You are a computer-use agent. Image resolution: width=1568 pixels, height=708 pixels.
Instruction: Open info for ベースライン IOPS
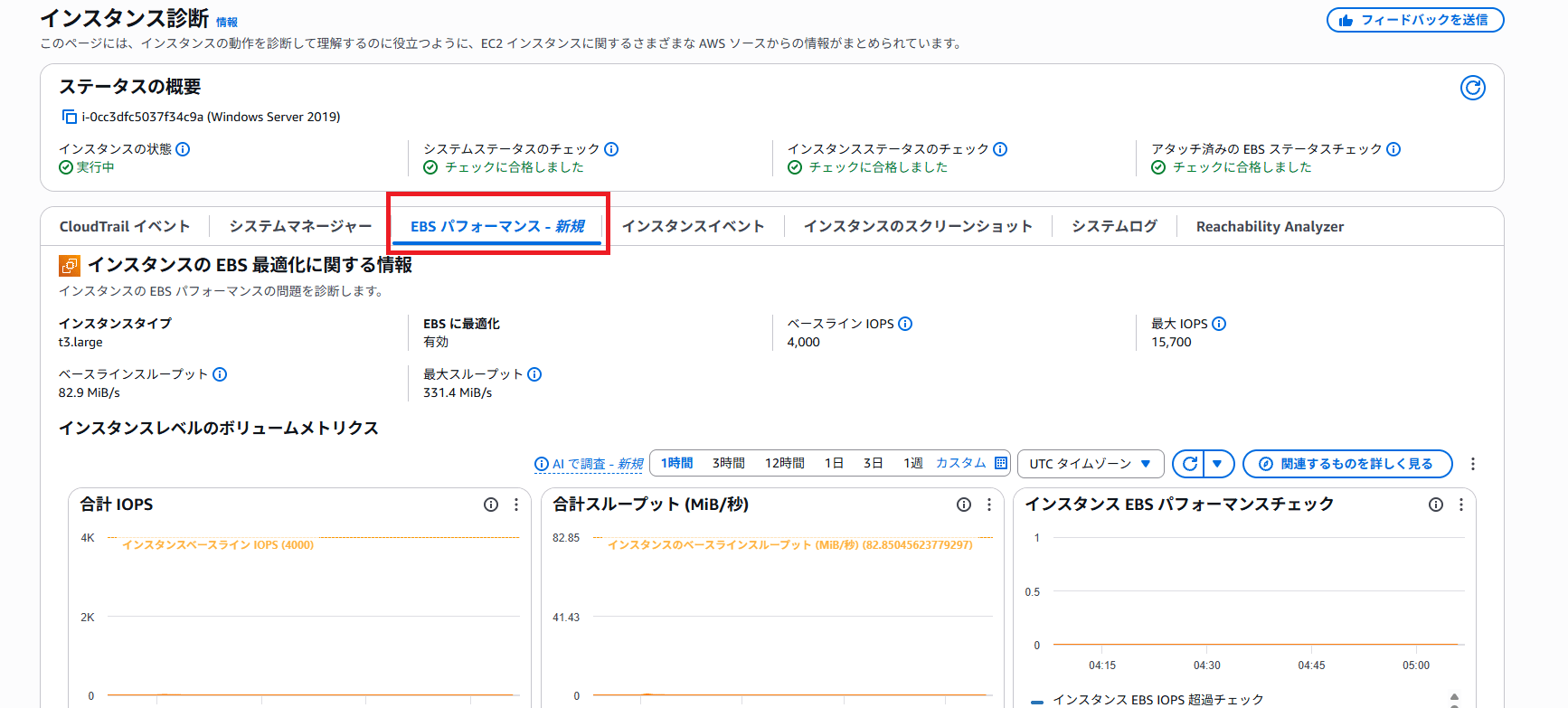click(905, 324)
